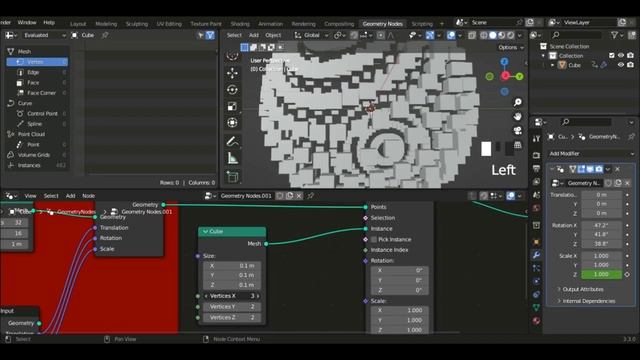Click the Cube node Size X value
The height and width of the screenshot is (360, 640).
232,266
